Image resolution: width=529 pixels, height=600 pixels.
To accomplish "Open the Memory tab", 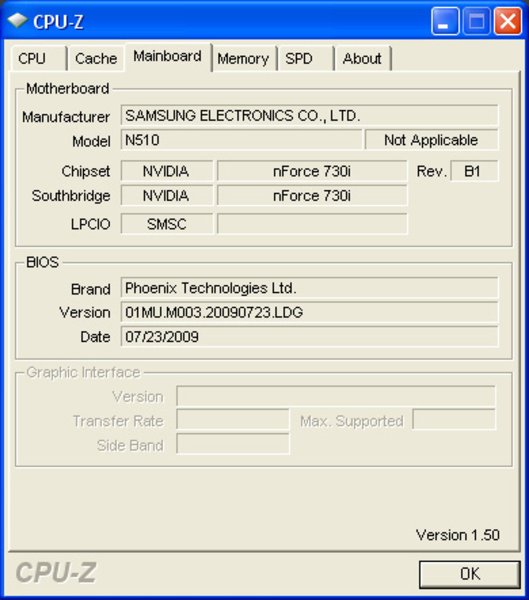I will pos(244,59).
